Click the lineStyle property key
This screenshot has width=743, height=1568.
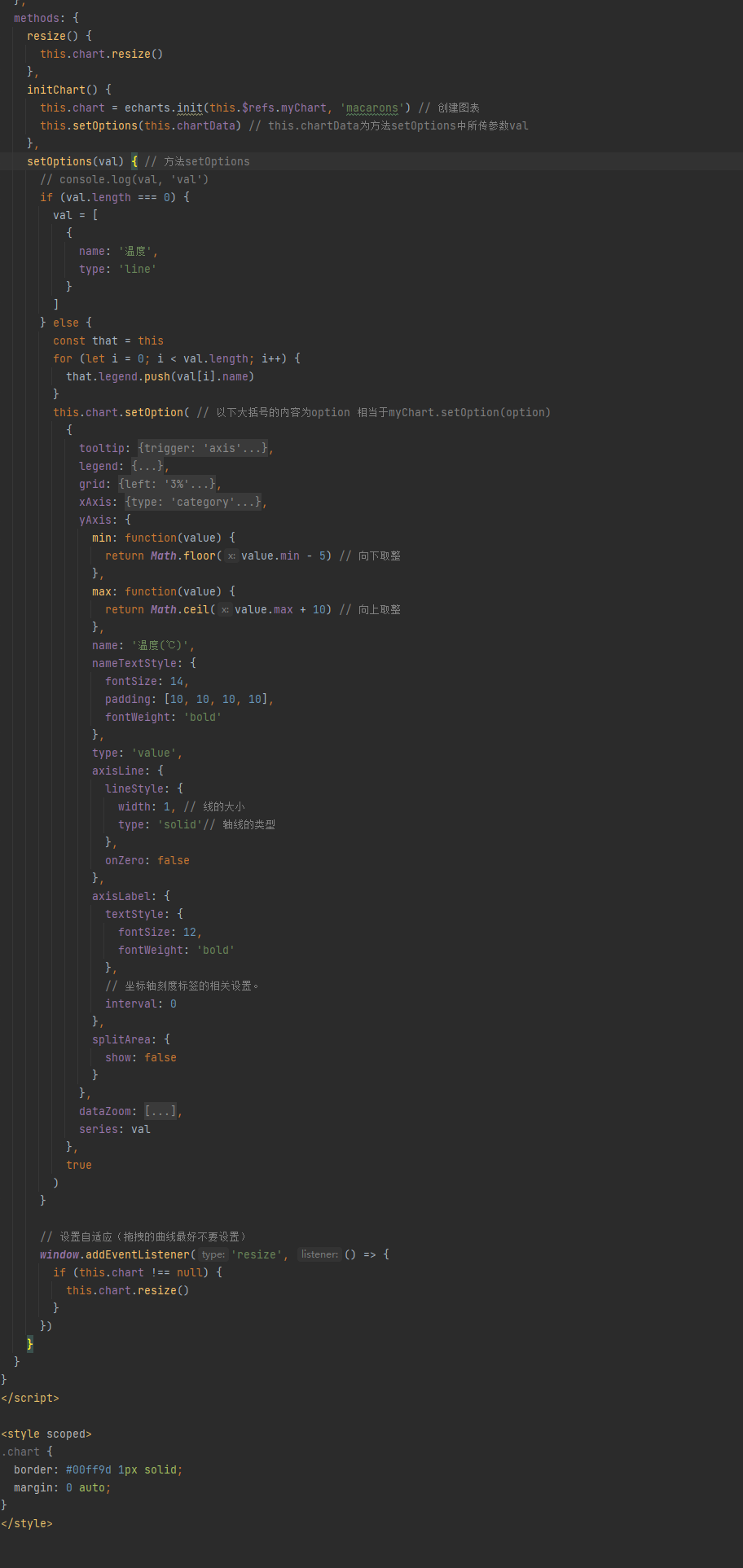pyautogui.click(x=134, y=788)
